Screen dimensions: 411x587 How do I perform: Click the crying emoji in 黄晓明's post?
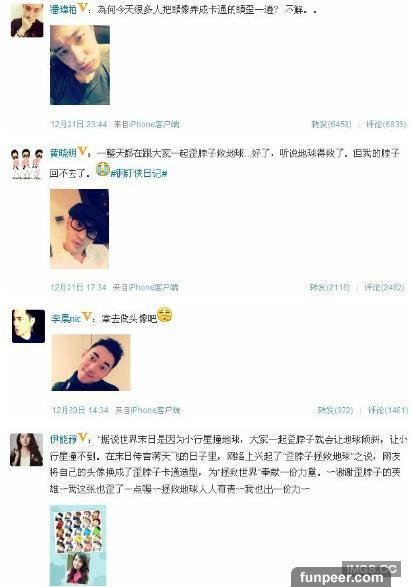[x=102, y=170]
